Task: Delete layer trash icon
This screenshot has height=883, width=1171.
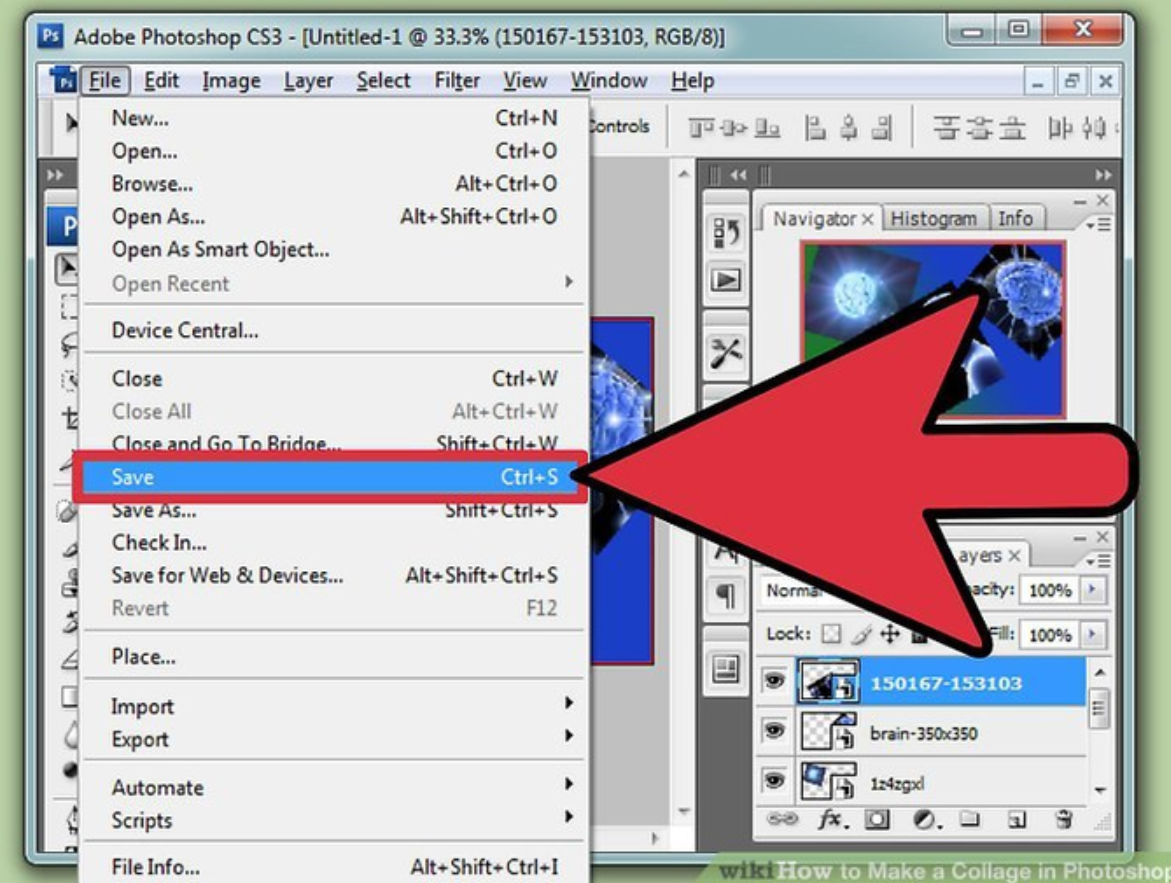Action: (x=1064, y=819)
